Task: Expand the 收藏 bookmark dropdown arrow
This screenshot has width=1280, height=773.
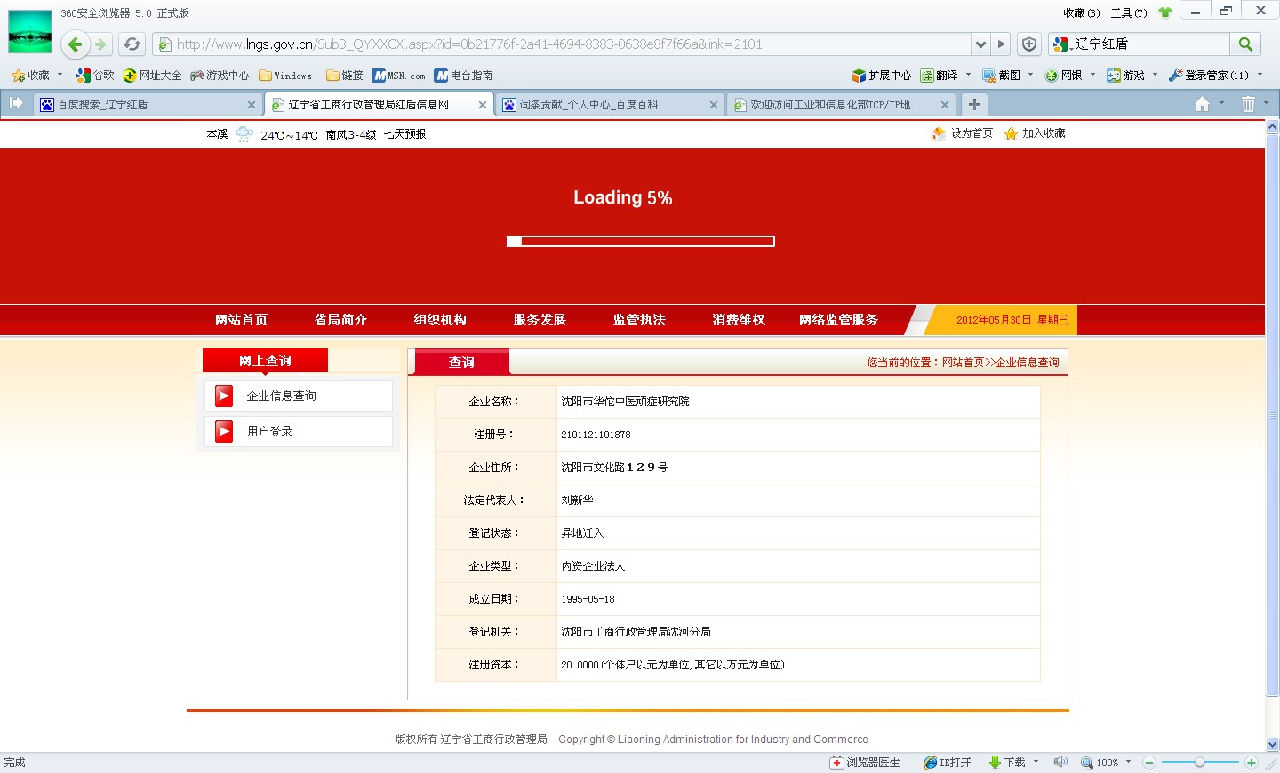Action: (60, 75)
